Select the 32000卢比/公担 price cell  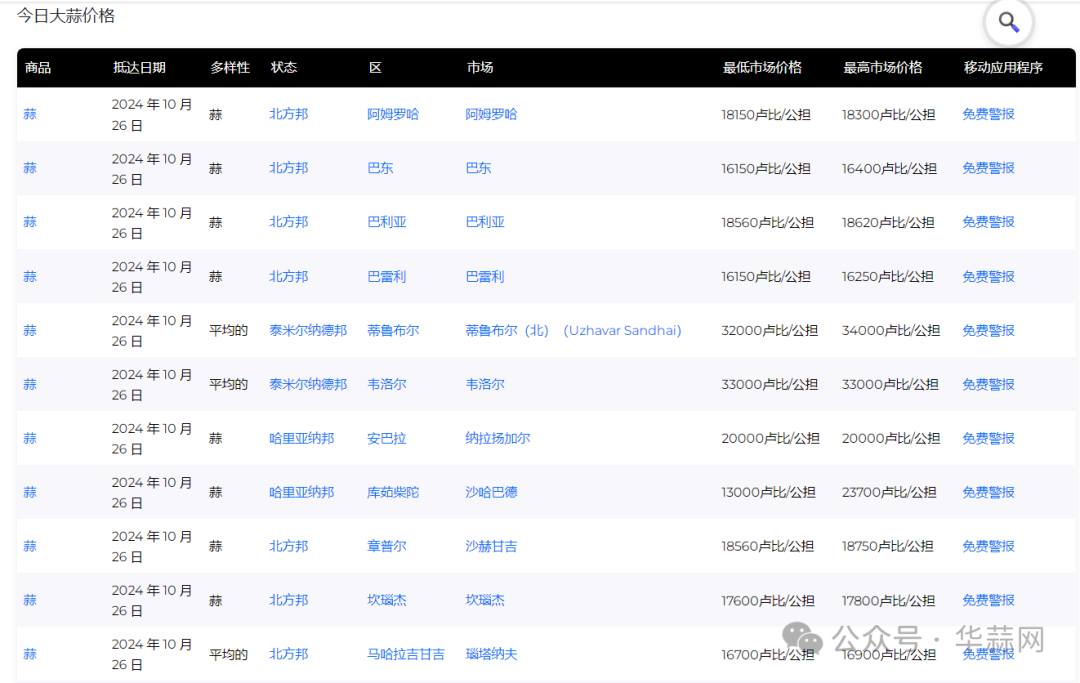[769, 330]
